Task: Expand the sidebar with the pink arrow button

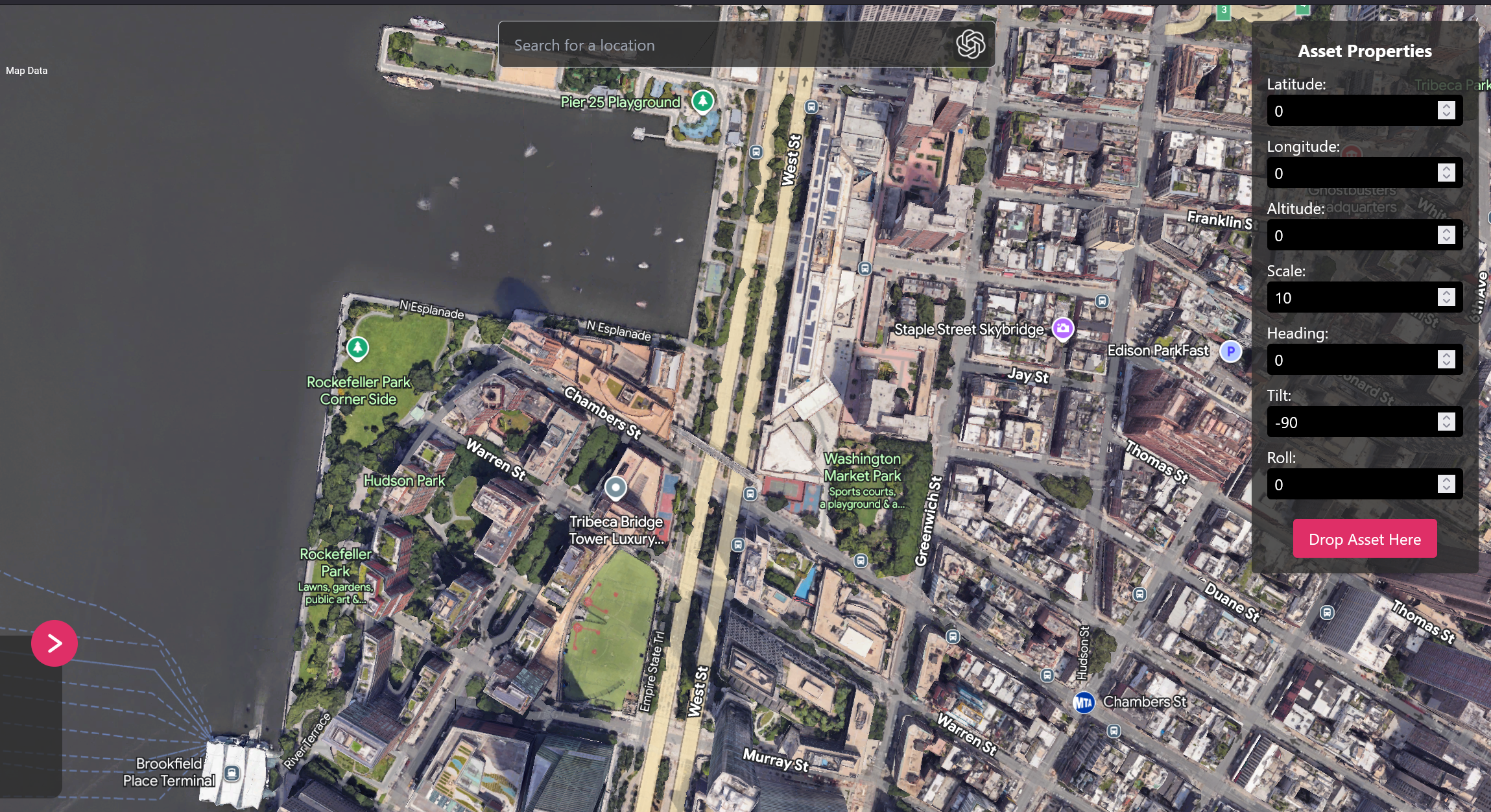Action: pos(54,643)
